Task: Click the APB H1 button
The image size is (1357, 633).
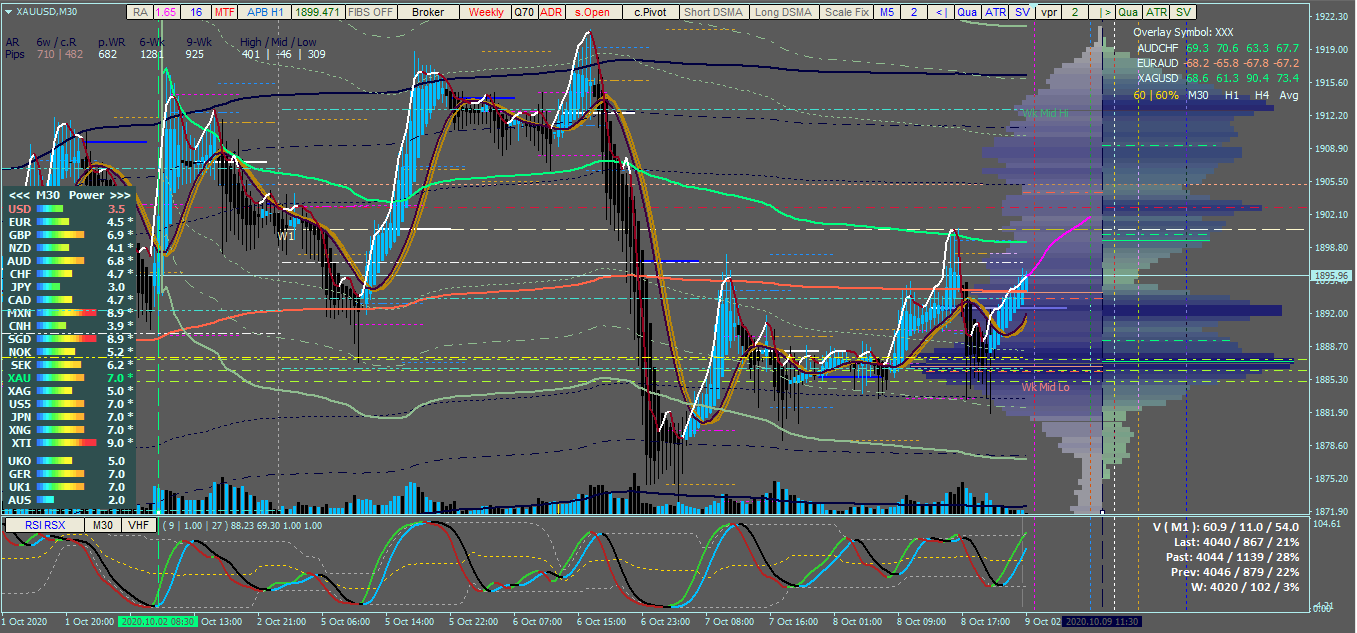Action: 265,12
